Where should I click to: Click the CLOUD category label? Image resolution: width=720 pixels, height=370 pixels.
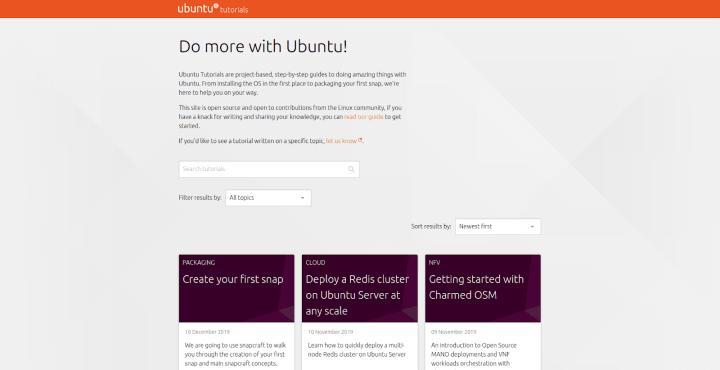[x=315, y=263]
